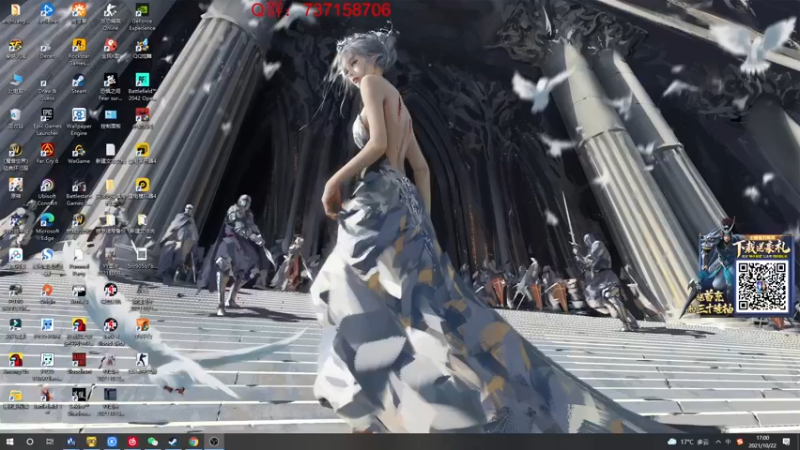Launch the Origin desktop shortcut
The width and height of the screenshot is (800, 450).
click(x=47, y=294)
